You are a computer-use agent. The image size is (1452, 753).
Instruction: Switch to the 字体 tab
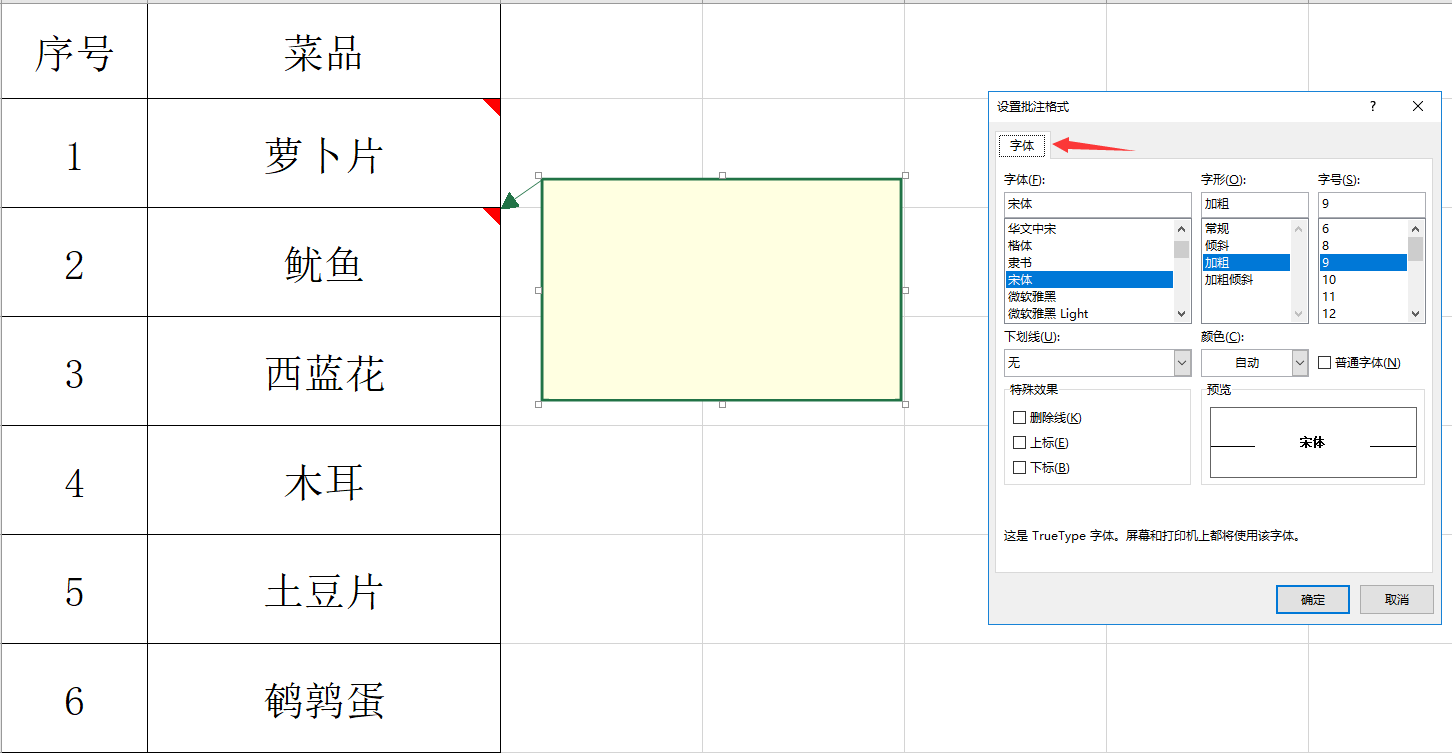(x=1021, y=145)
